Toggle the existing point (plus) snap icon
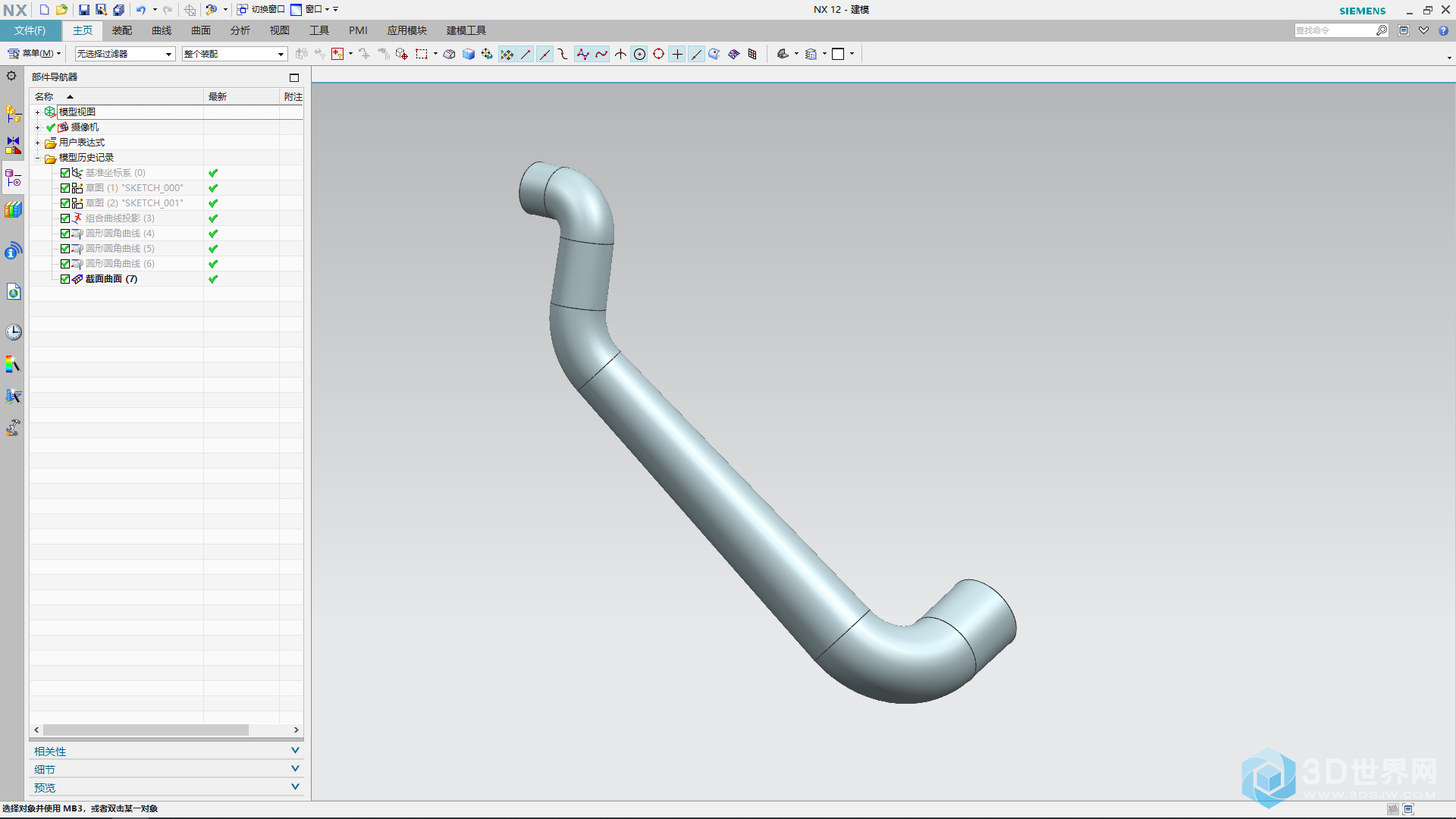Image resolution: width=1456 pixels, height=819 pixels. 677,54
